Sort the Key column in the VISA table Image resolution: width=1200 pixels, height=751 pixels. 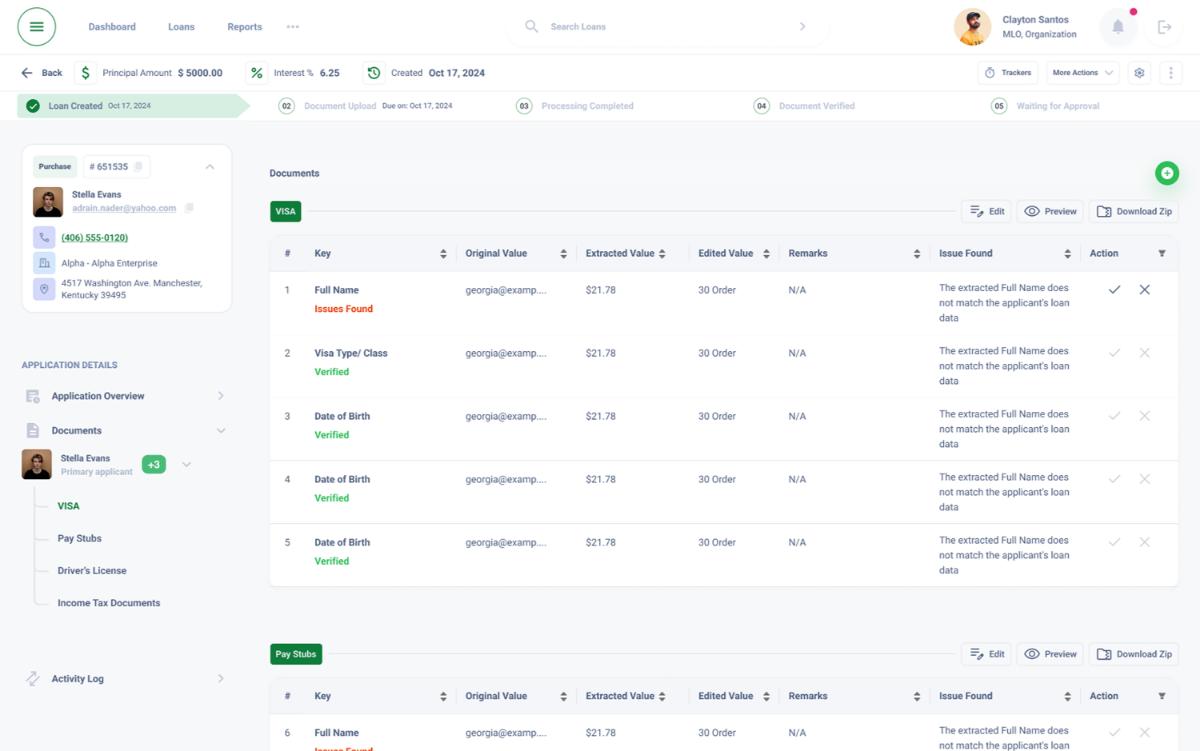click(443, 253)
